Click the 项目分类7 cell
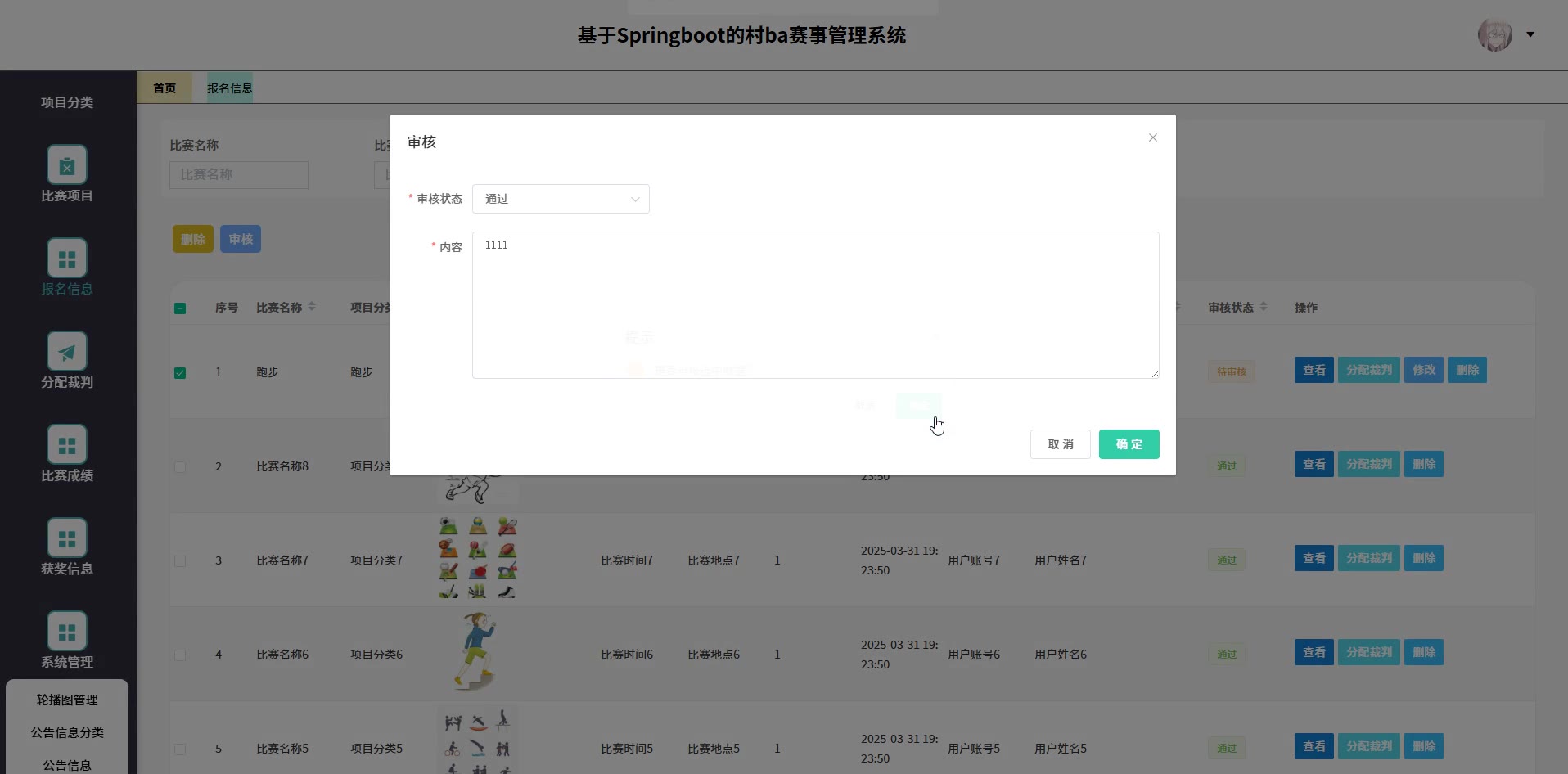This screenshot has height=774, width=1568. (376, 560)
